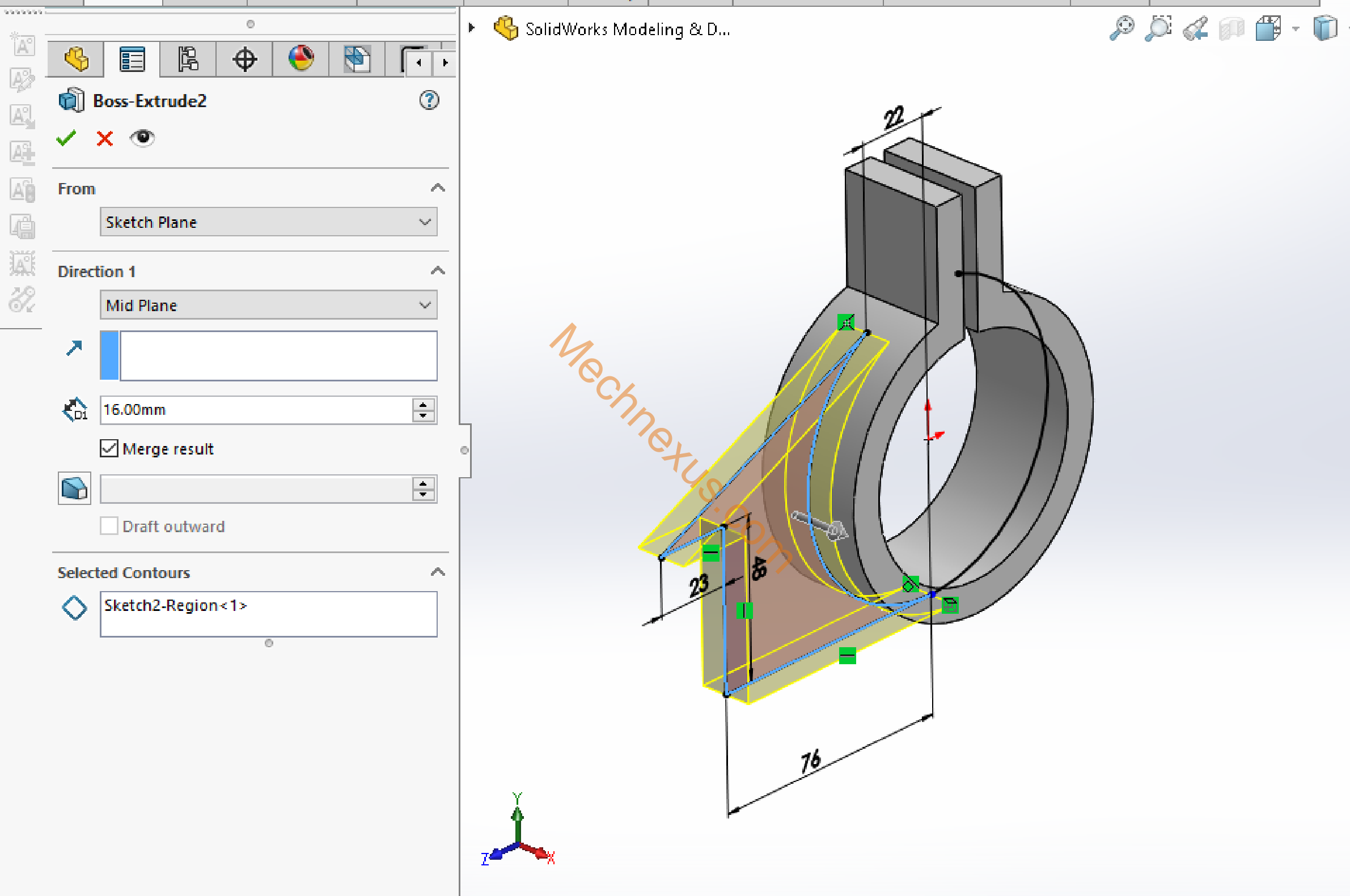Open the help question mark icon
The width and height of the screenshot is (1350, 896).
tap(429, 100)
